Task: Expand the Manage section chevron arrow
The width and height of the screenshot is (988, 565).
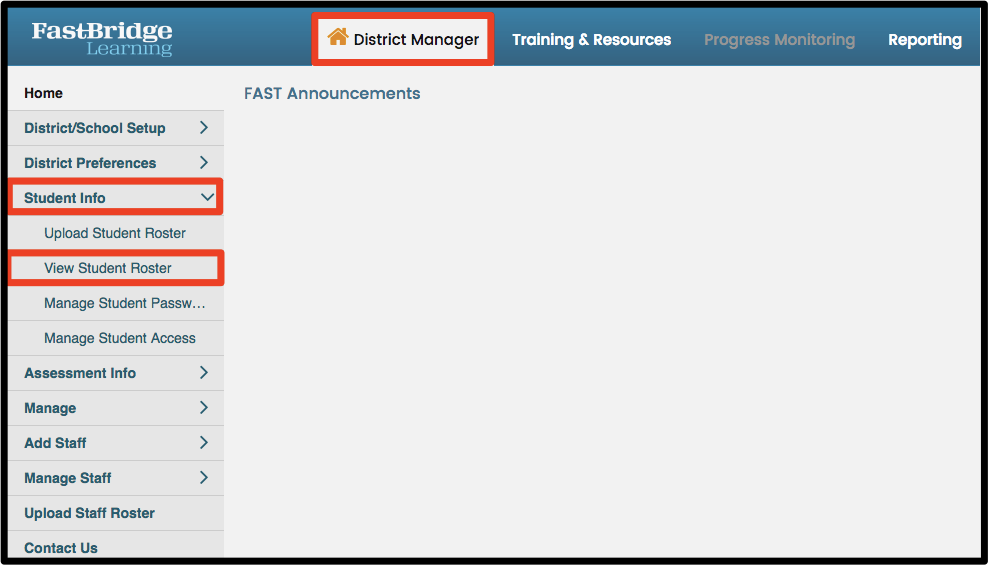Action: click(204, 408)
